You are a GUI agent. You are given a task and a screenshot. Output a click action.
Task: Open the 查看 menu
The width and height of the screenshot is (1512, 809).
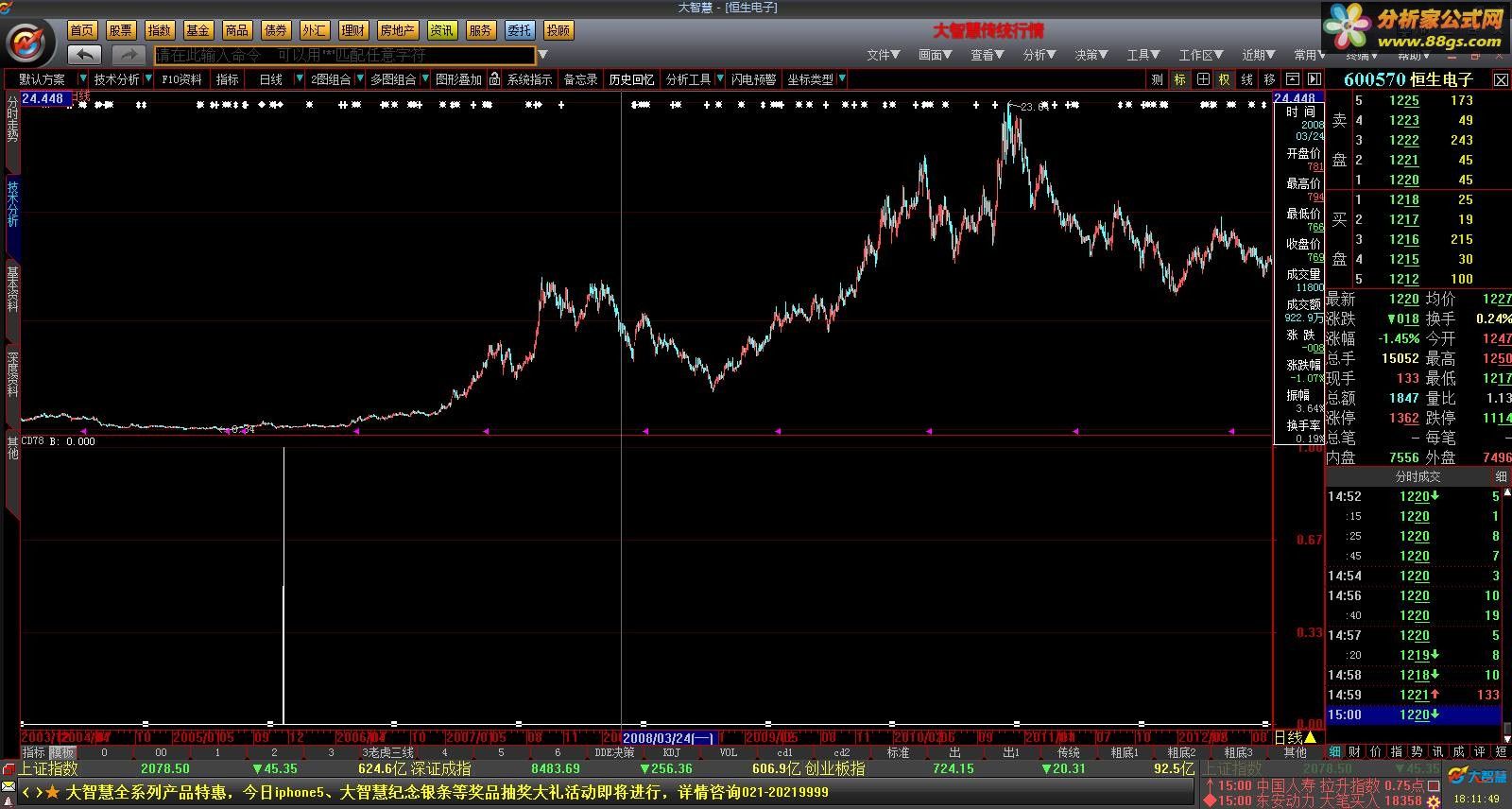click(987, 55)
